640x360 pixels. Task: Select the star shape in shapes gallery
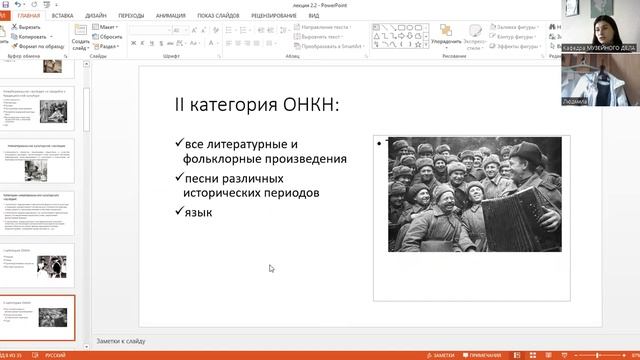coord(418,45)
